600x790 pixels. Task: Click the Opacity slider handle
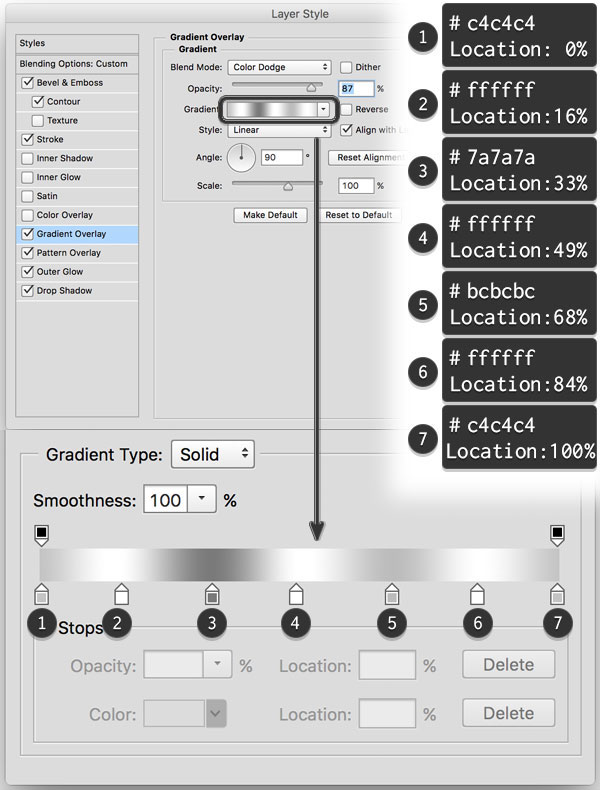(x=311, y=88)
